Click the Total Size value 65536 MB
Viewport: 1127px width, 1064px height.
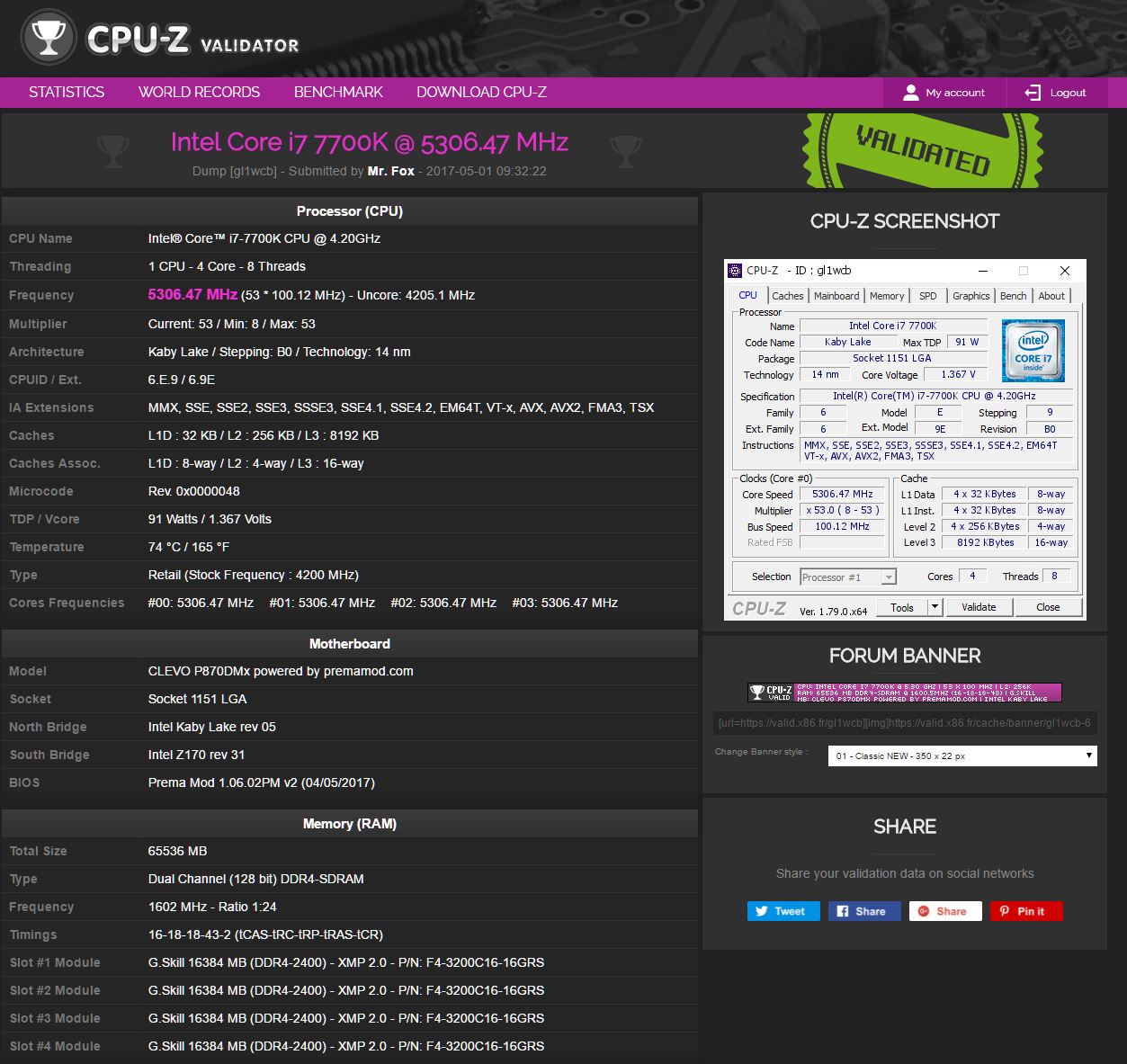coord(177,851)
